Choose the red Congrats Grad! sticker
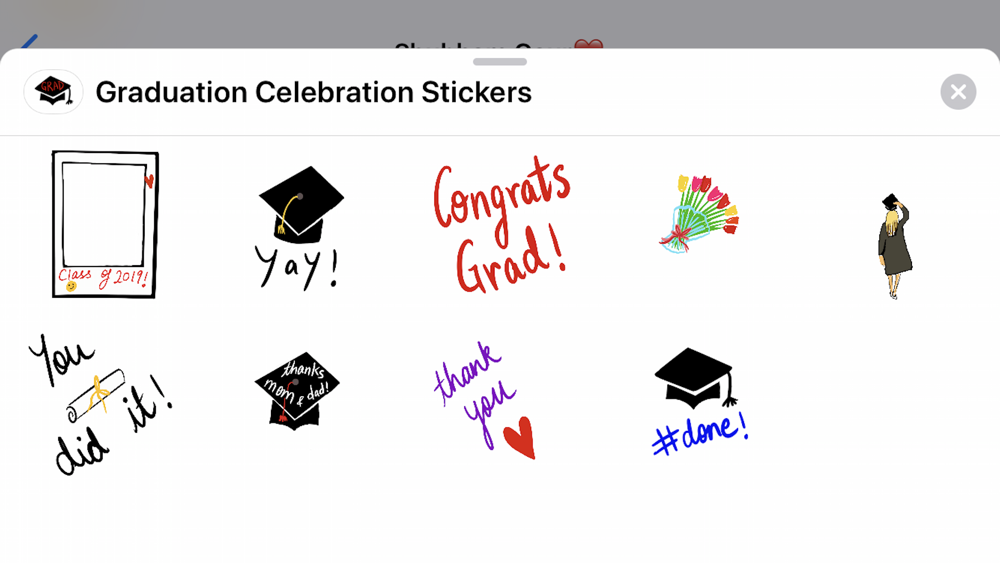This screenshot has height=563, width=1000. 501,224
